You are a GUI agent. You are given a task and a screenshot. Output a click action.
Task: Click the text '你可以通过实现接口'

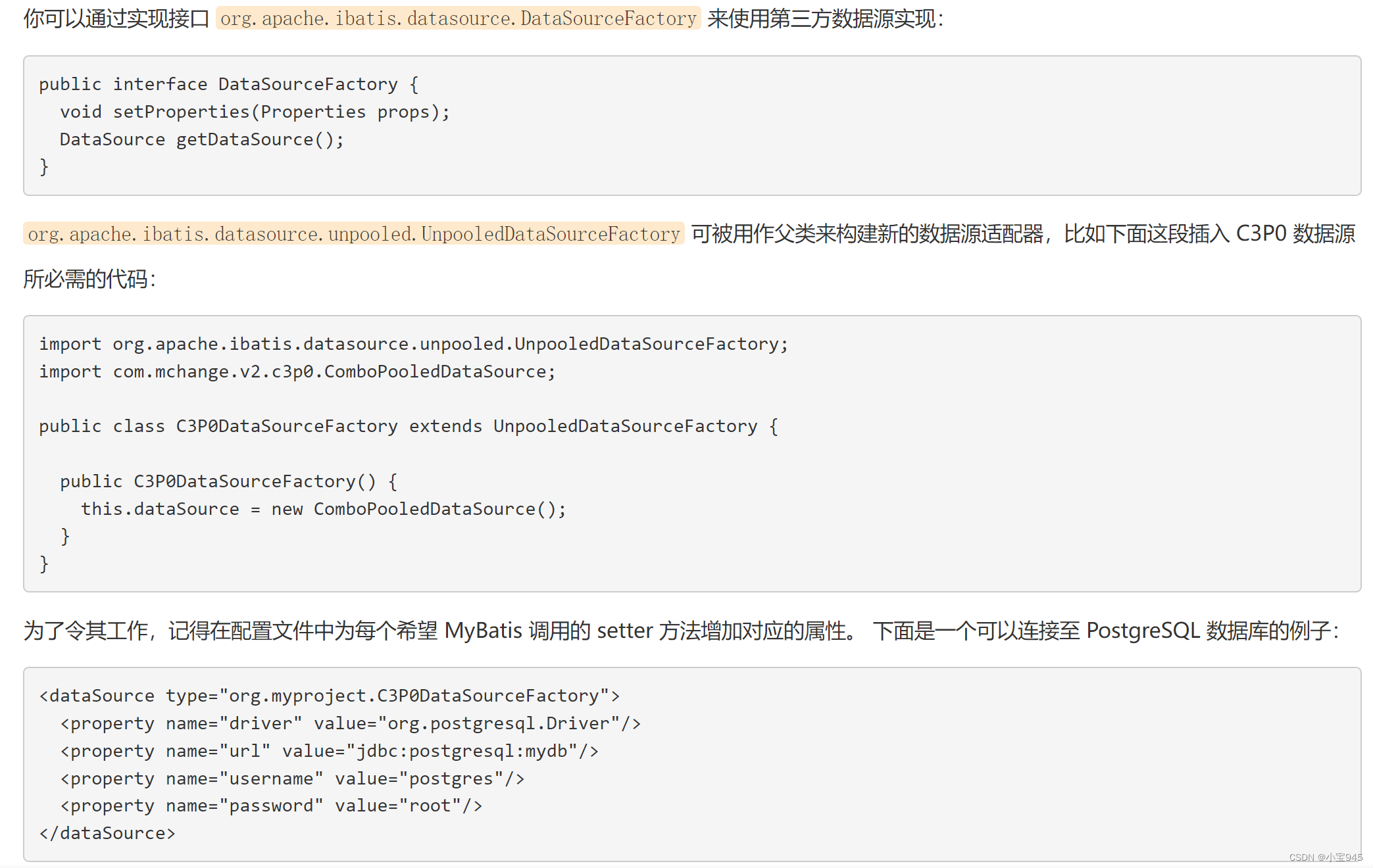point(116,18)
